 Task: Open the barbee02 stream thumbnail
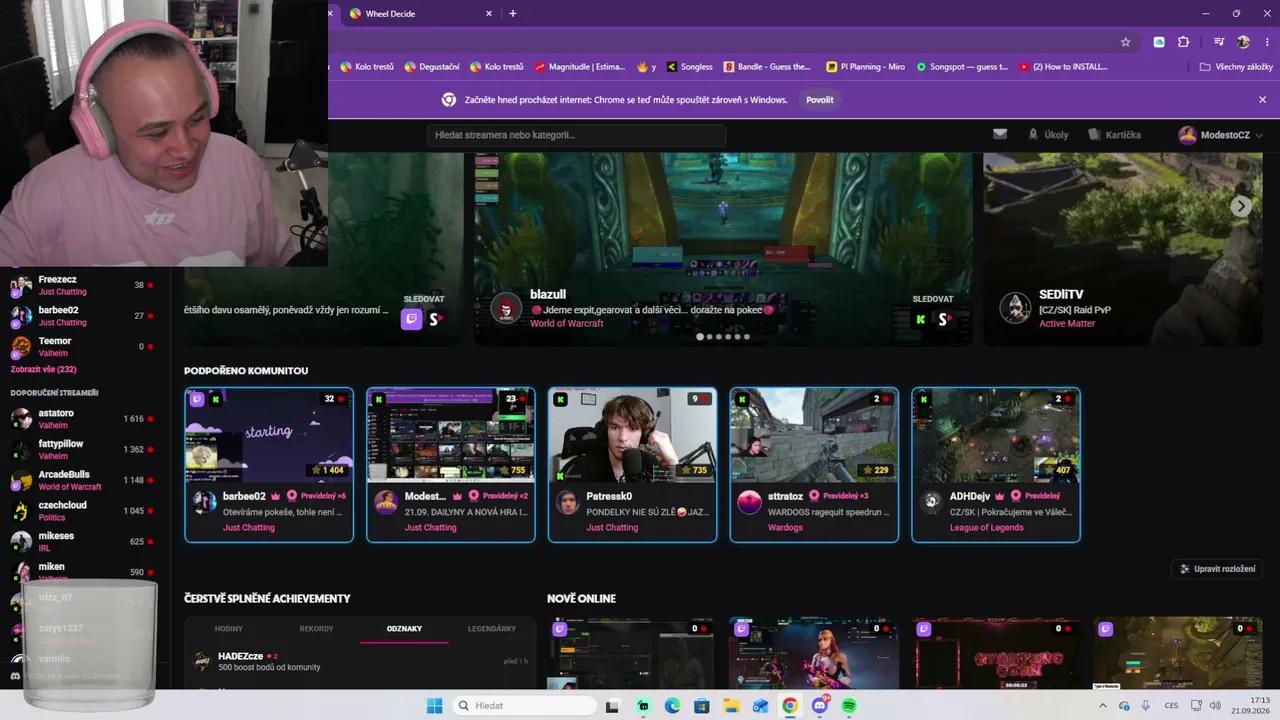click(x=269, y=436)
